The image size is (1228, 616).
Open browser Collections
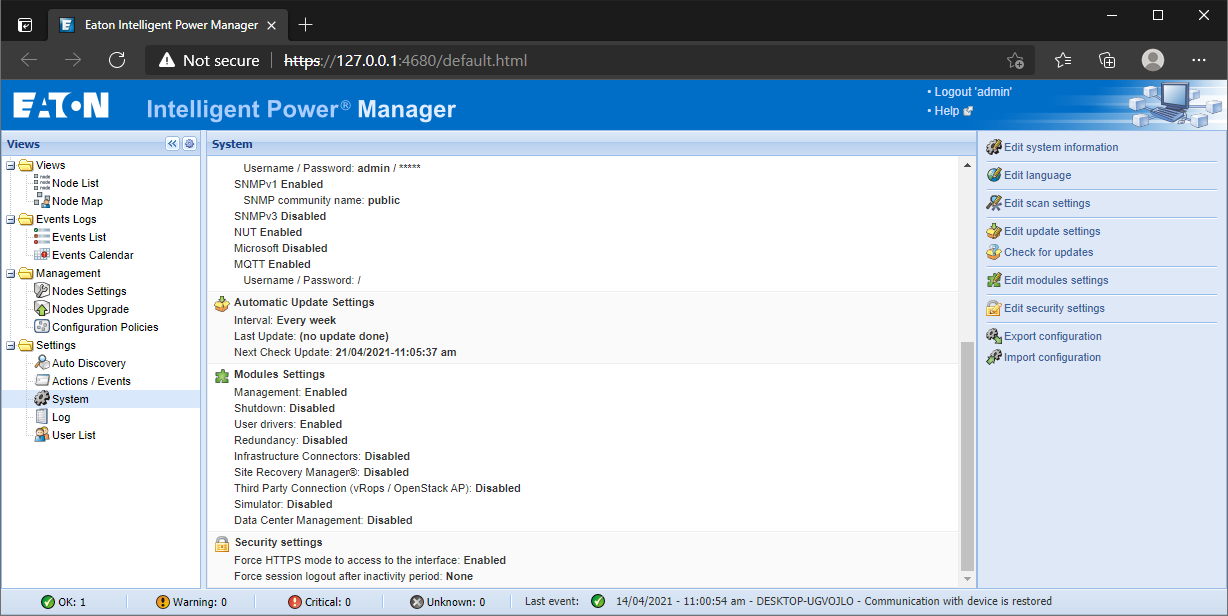pyautogui.click(x=1107, y=60)
